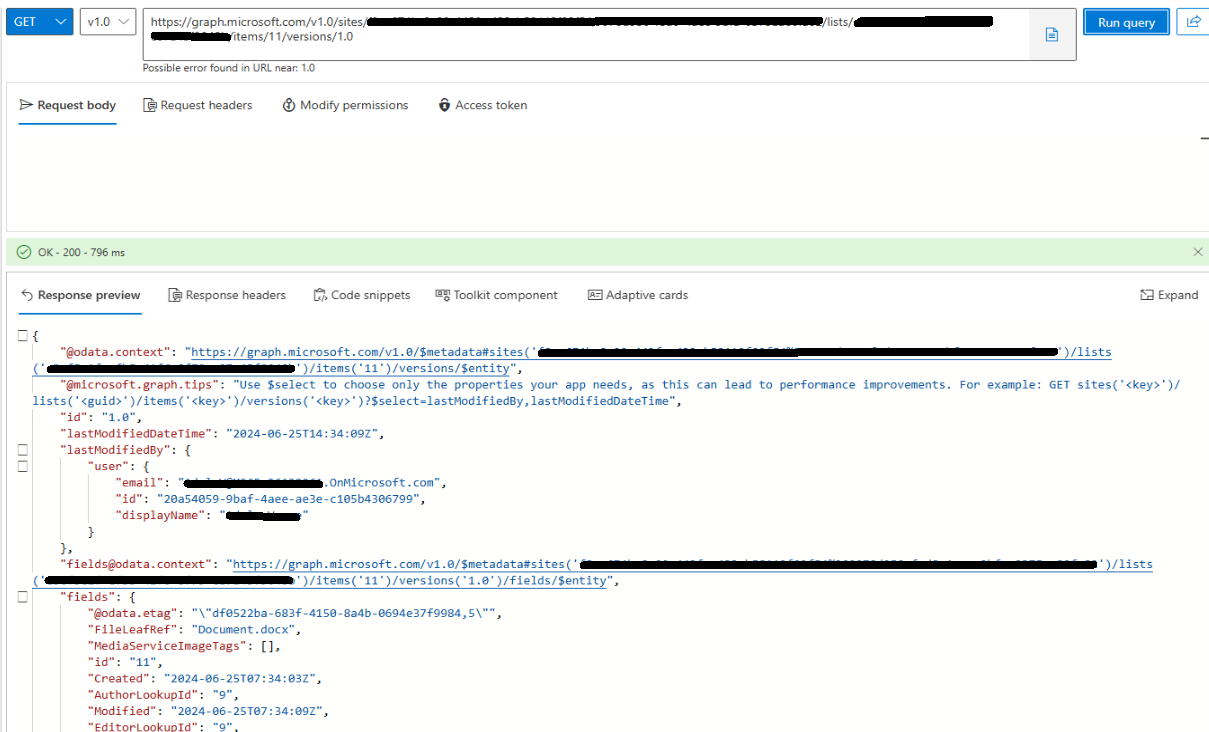The height and width of the screenshot is (732, 1209).
Task: Click the share query icon top right
Action: pos(1196,21)
